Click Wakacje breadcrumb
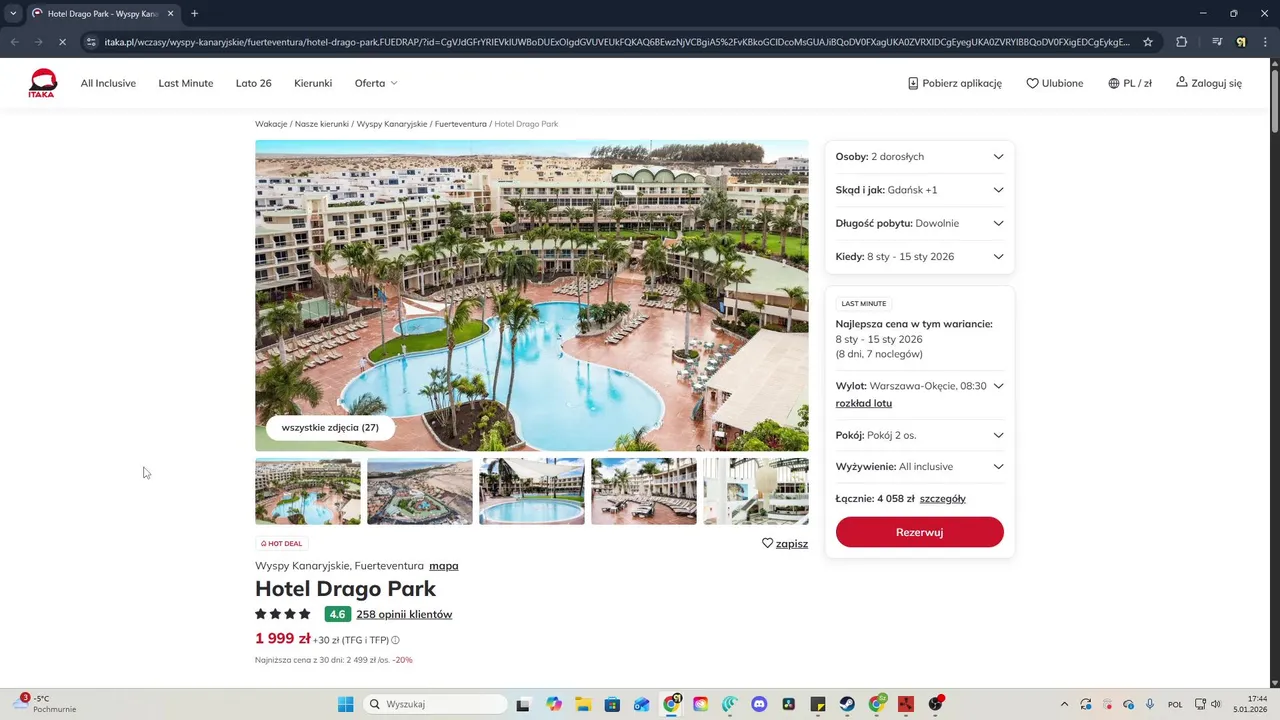Image resolution: width=1280 pixels, height=720 pixels. pos(271,124)
